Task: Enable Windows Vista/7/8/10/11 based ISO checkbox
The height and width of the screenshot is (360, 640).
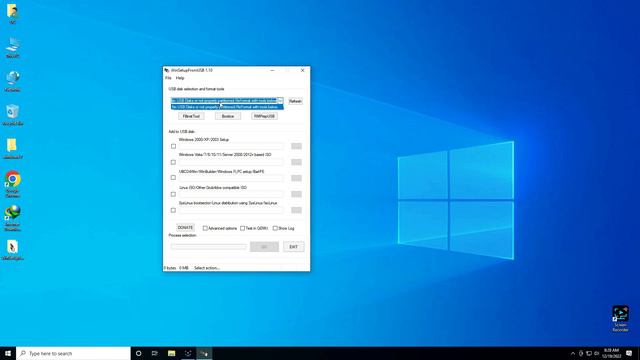Action: click(173, 162)
